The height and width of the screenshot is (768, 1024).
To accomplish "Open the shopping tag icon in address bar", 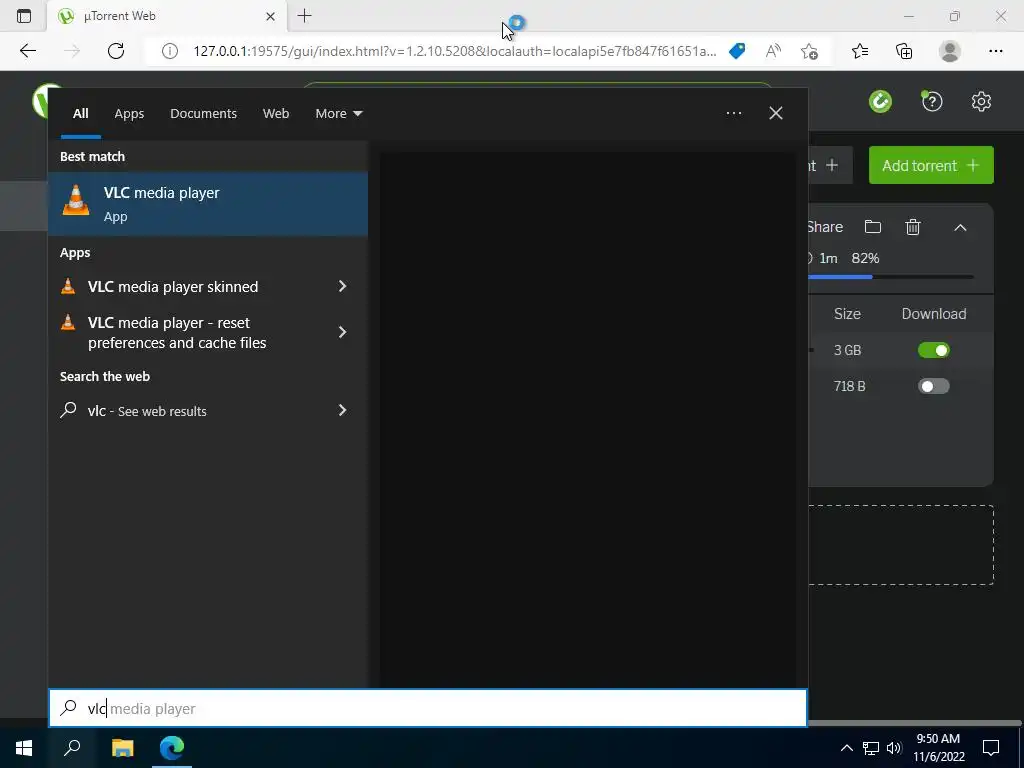I will coord(737,51).
